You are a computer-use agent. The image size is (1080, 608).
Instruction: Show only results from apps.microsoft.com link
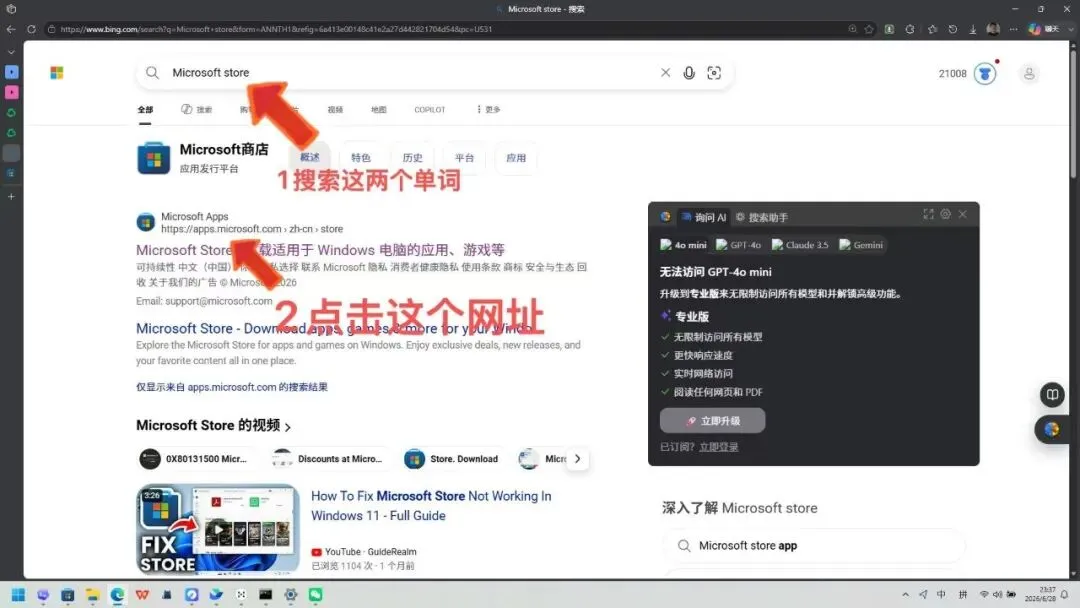point(231,387)
